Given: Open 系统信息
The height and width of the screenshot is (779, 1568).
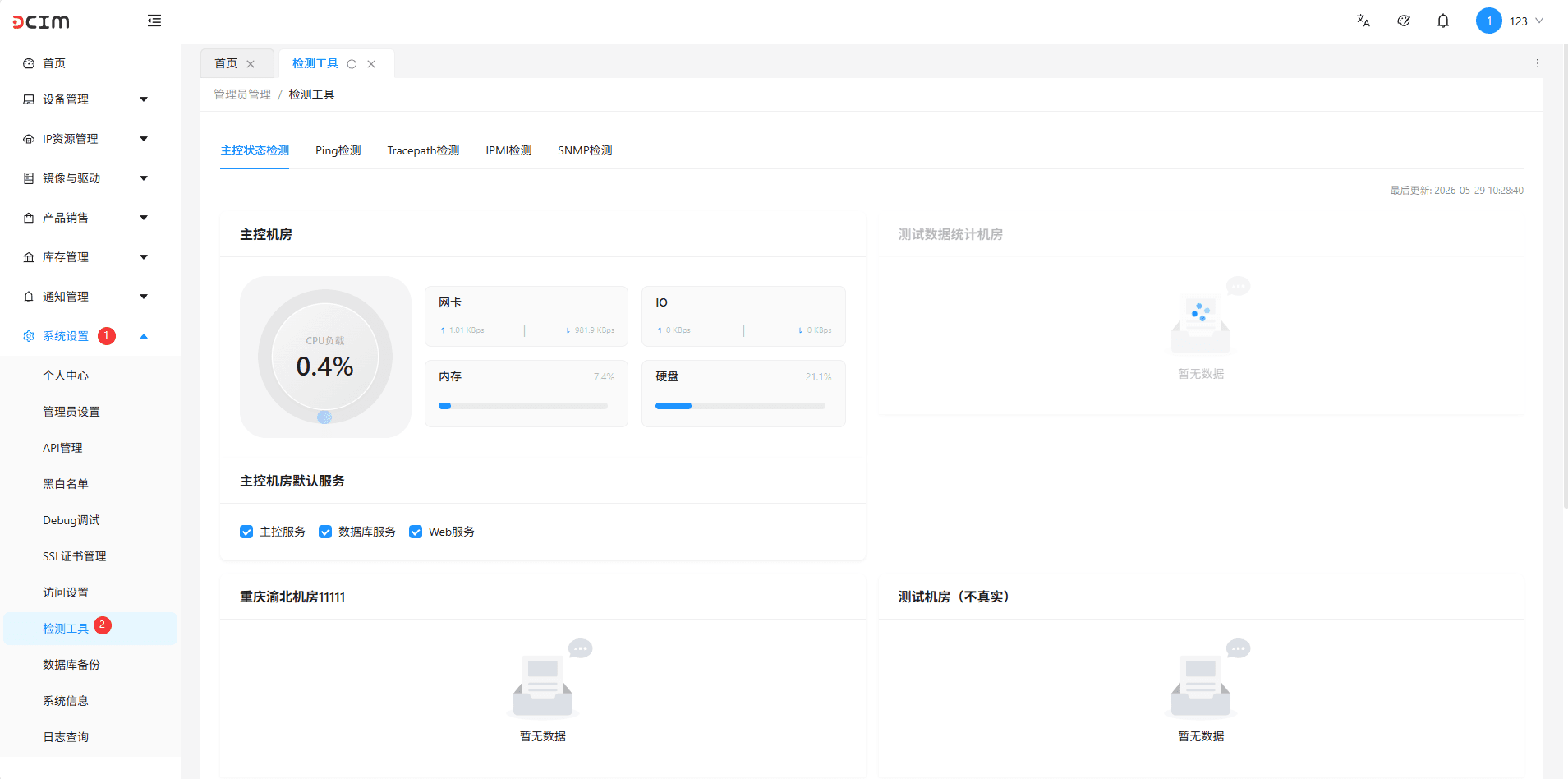Looking at the screenshot, I should pyautogui.click(x=66, y=701).
